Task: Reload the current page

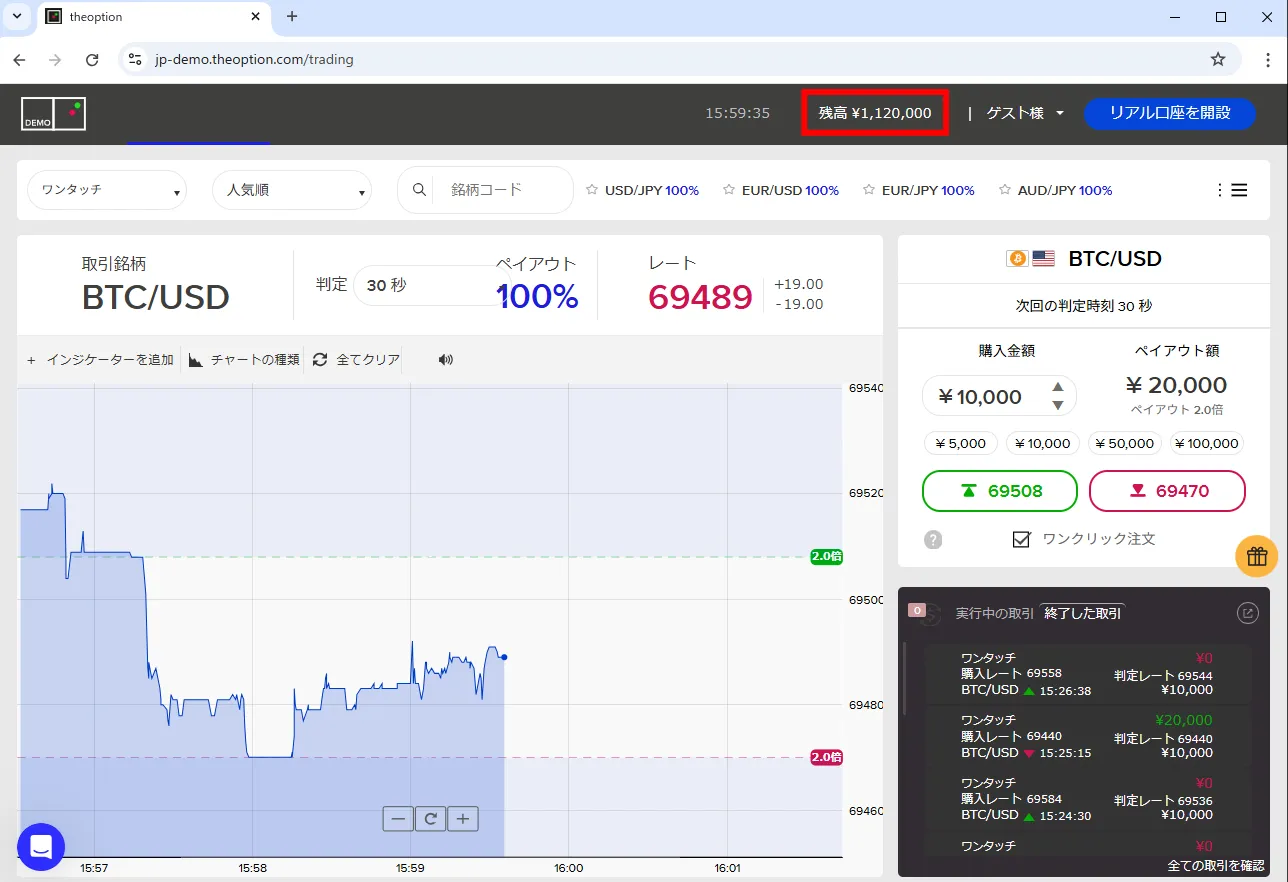Action: pos(92,60)
